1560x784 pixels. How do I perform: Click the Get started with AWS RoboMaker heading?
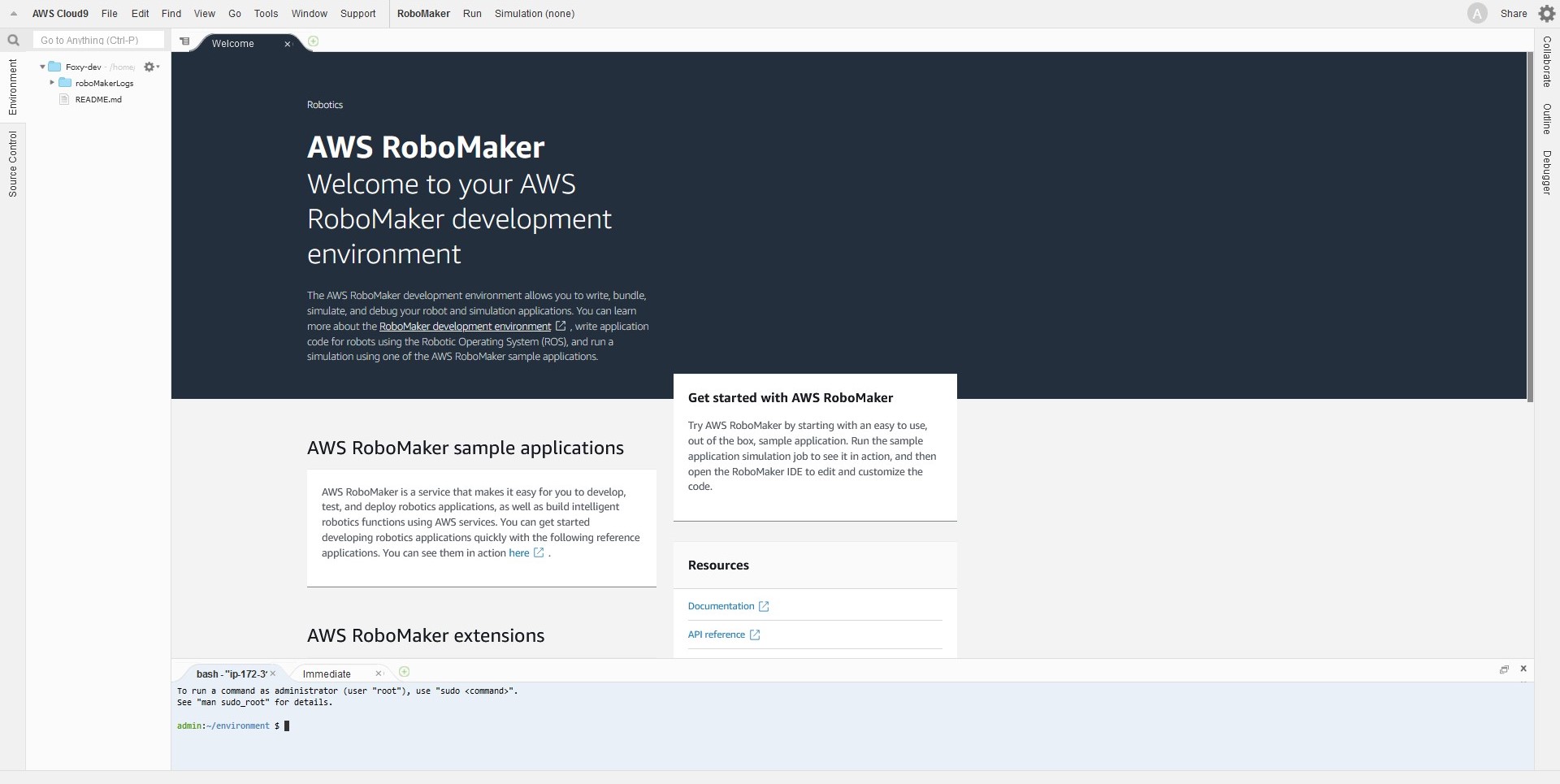point(791,398)
